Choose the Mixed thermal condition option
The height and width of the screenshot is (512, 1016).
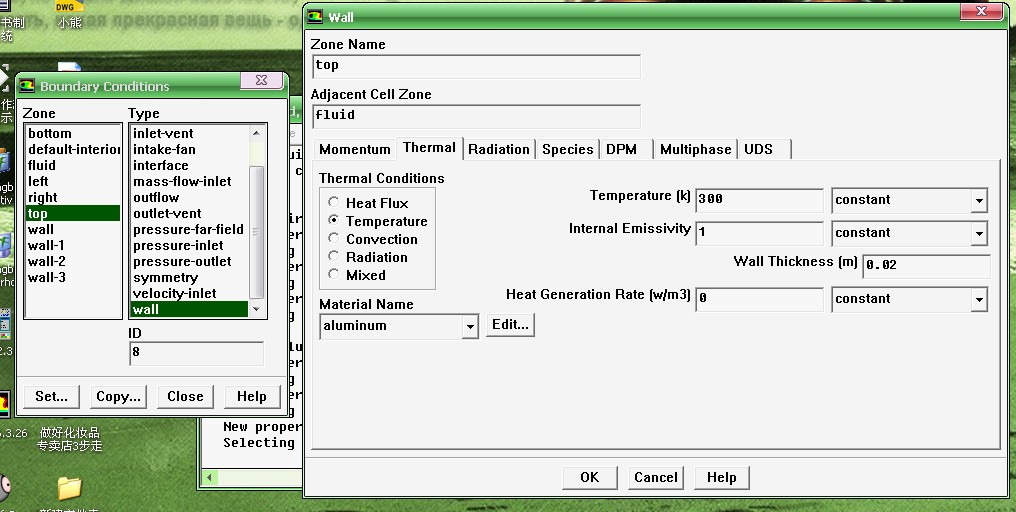coord(334,275)
